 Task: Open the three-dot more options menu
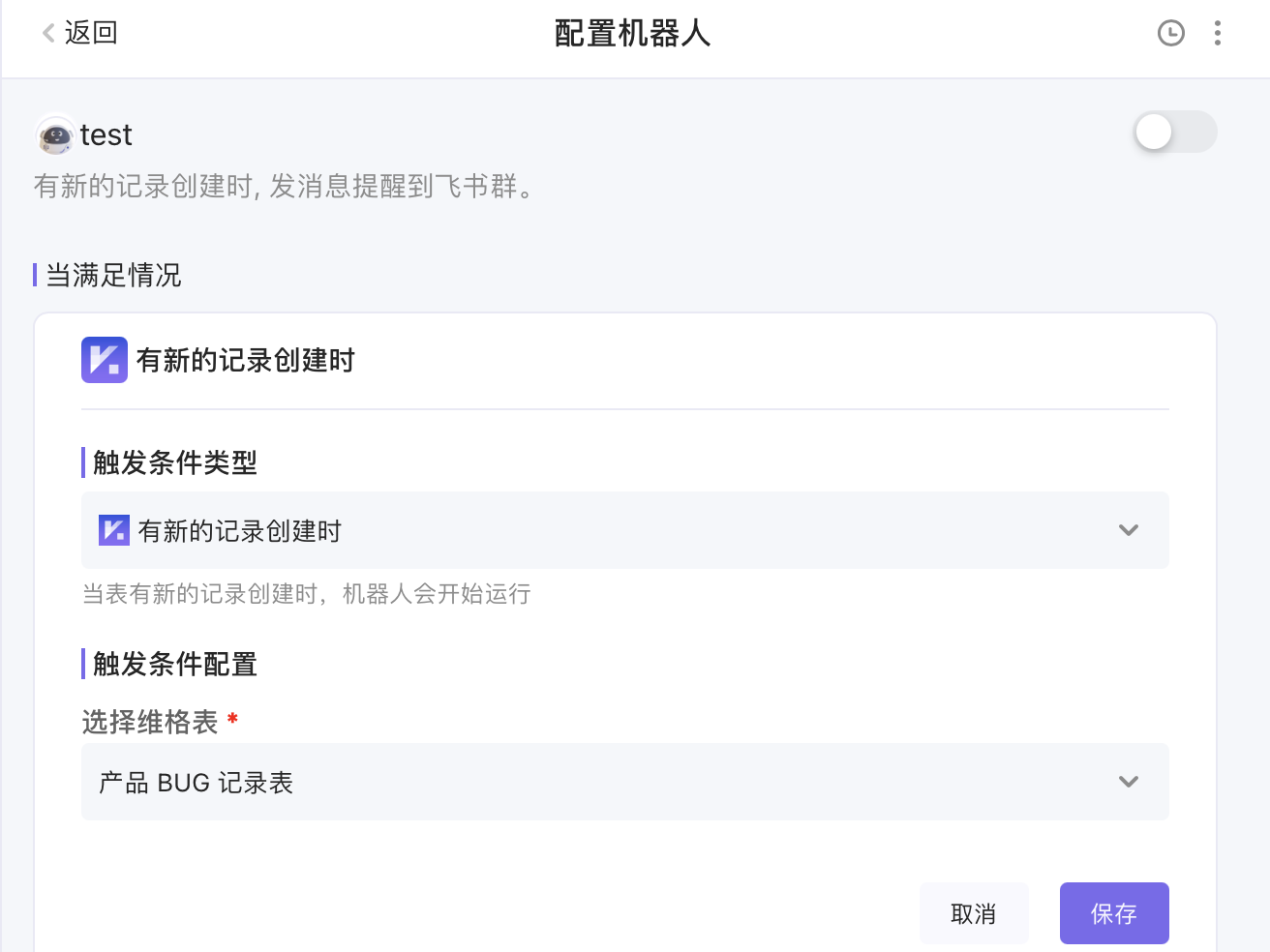tap(1218, 33)
